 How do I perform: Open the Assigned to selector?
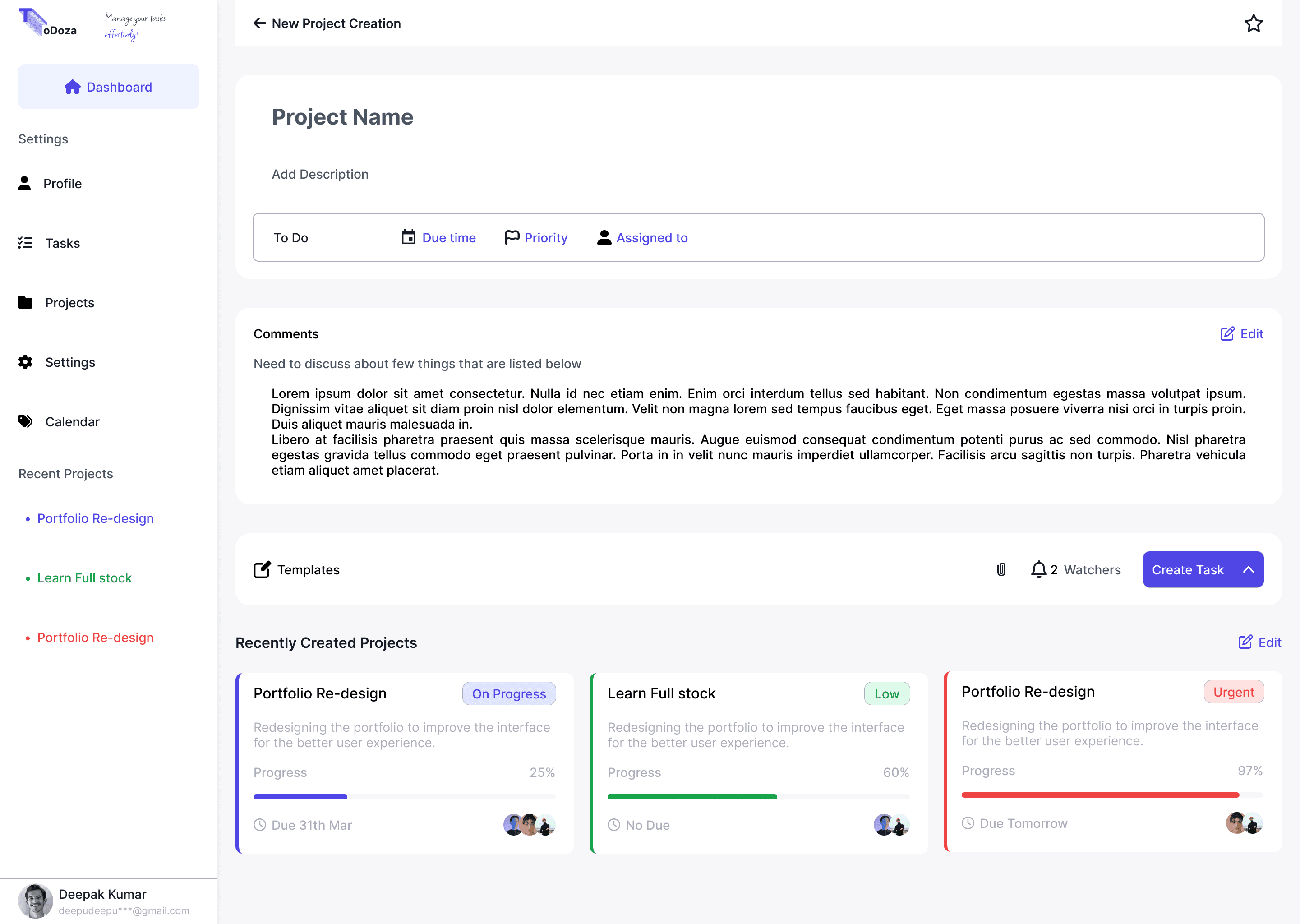643,238
